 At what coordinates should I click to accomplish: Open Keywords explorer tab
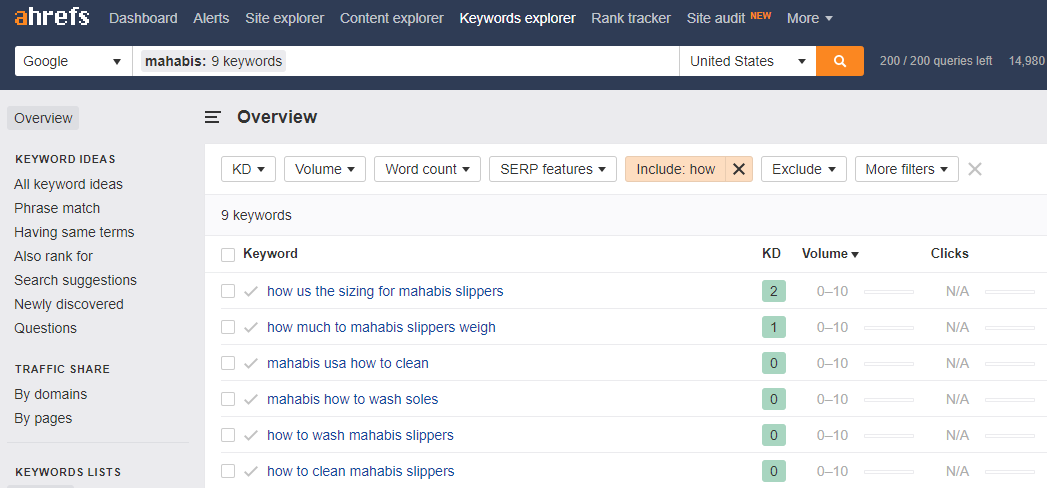[x=517, y=18]
